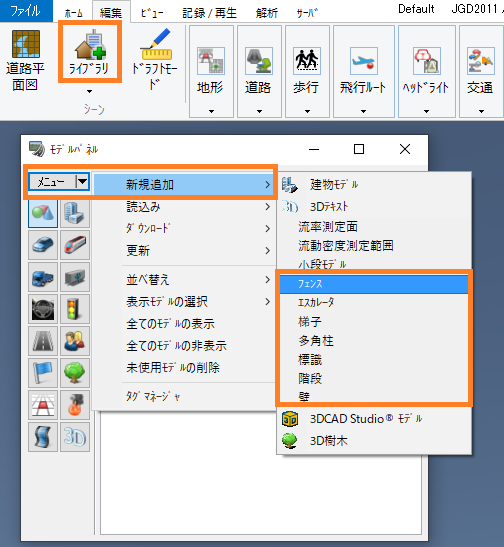Image resolution: width=504 pixels, height=547 pixels.
Task: Pick the train model category icon
Action: [75, 245]
